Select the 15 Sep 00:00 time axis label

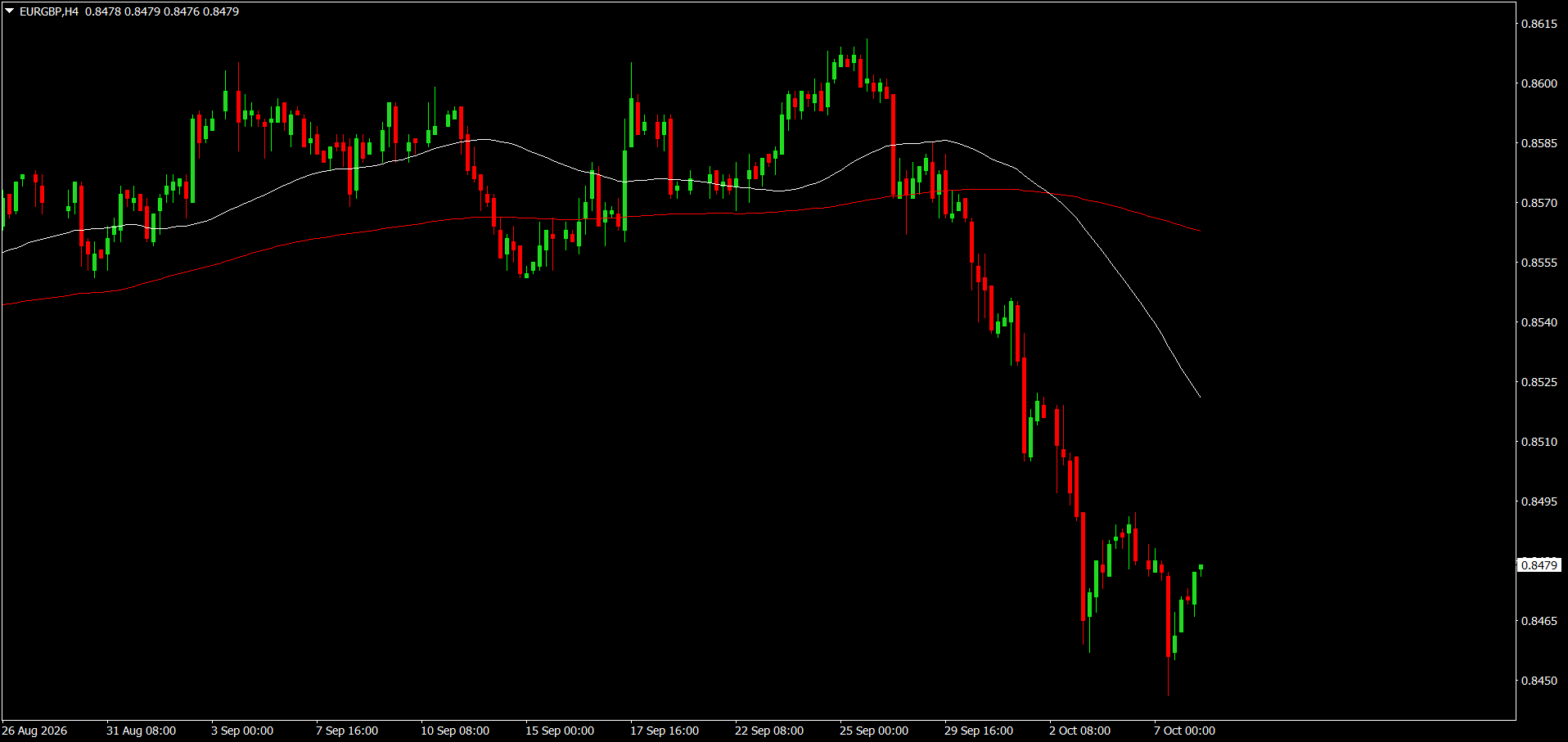tap(560, 731)
